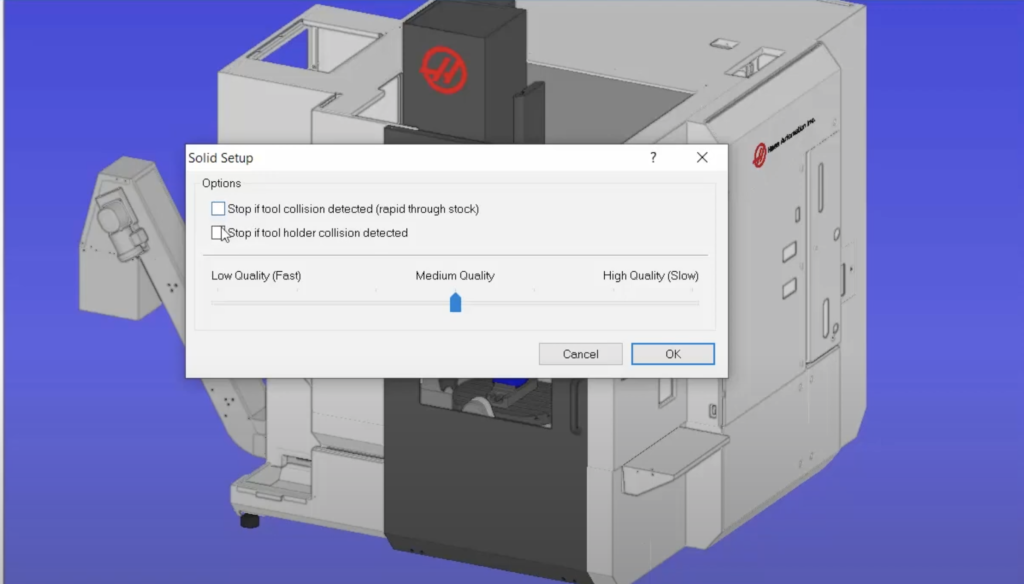Viewport: 1024px width, 584px height.
Task: Close the Solid Setup dialog
Action: click(702, 157)
